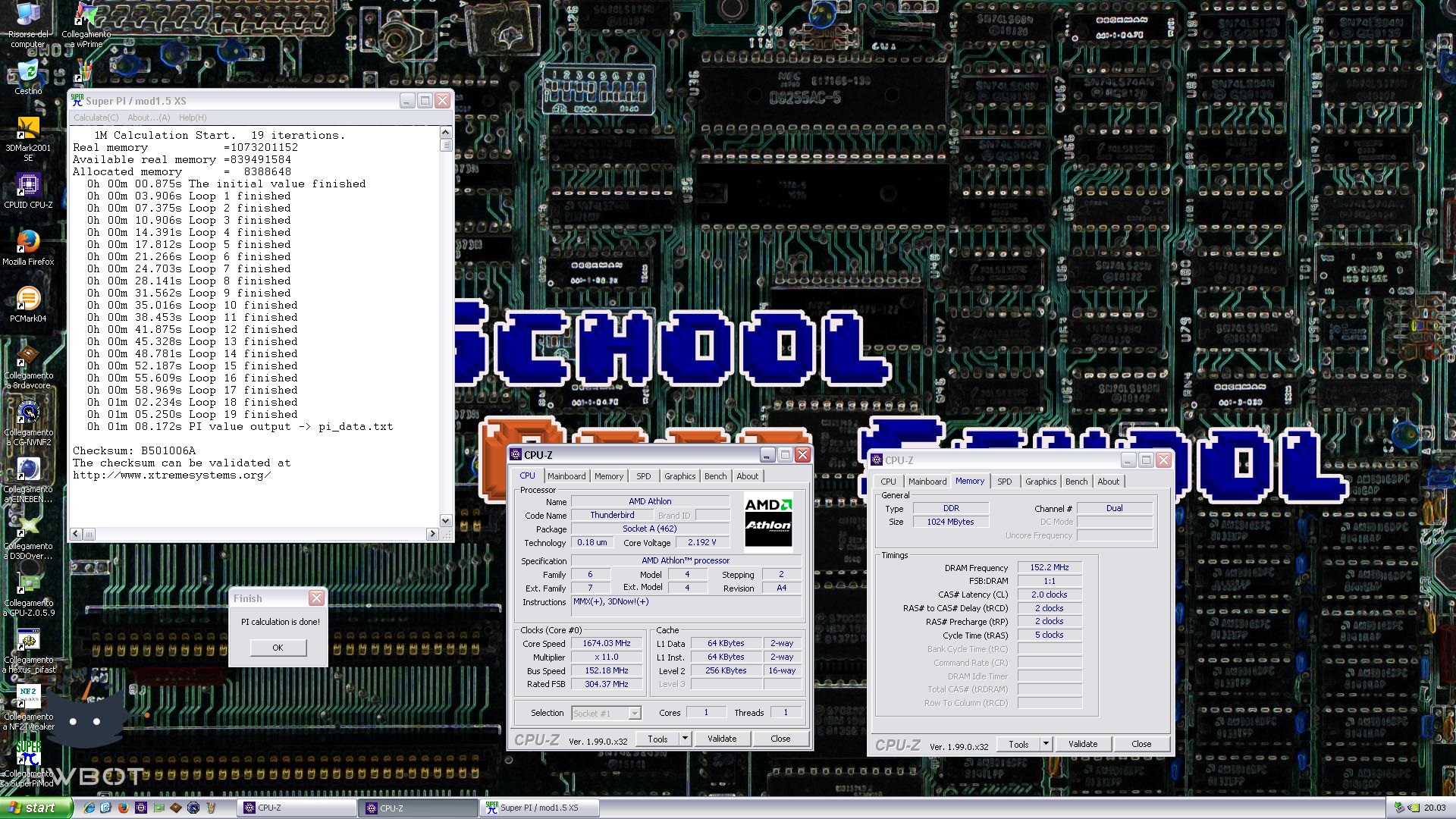
Task: Activate second CPU-Z taskbar button
Action: pos(419,808)
